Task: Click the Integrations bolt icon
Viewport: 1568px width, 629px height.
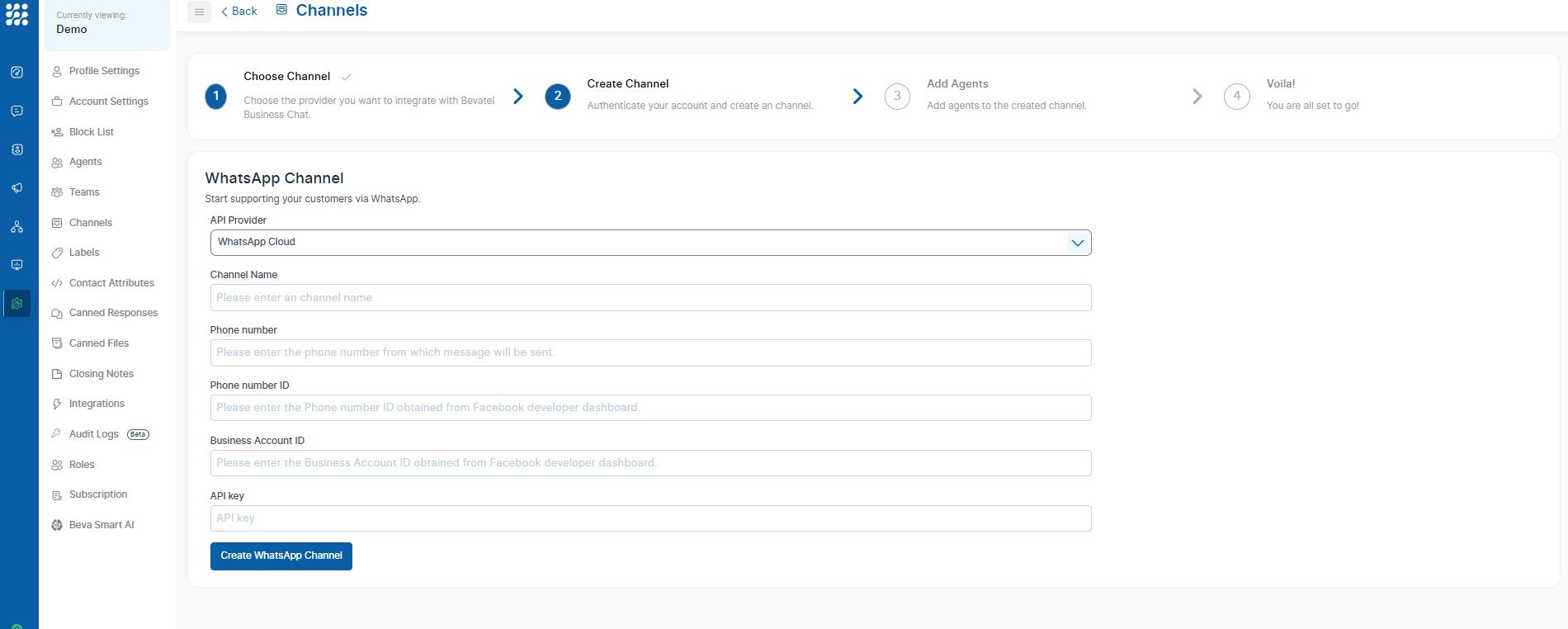Action: click(x=57, y=404)
